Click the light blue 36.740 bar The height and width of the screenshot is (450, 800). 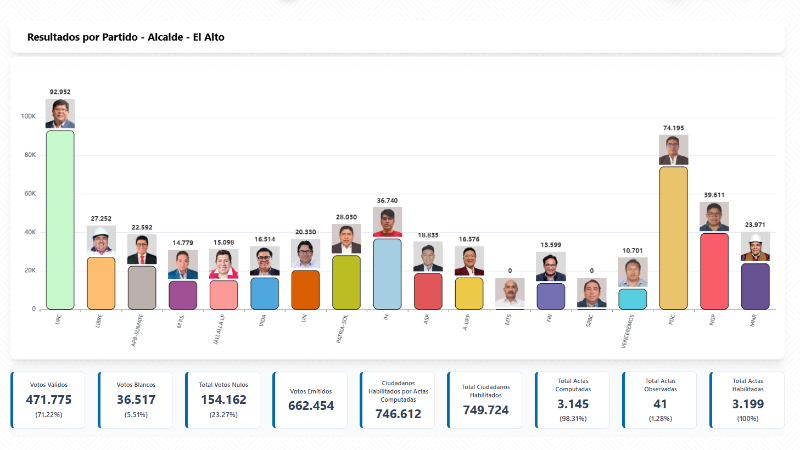[387, 273]
